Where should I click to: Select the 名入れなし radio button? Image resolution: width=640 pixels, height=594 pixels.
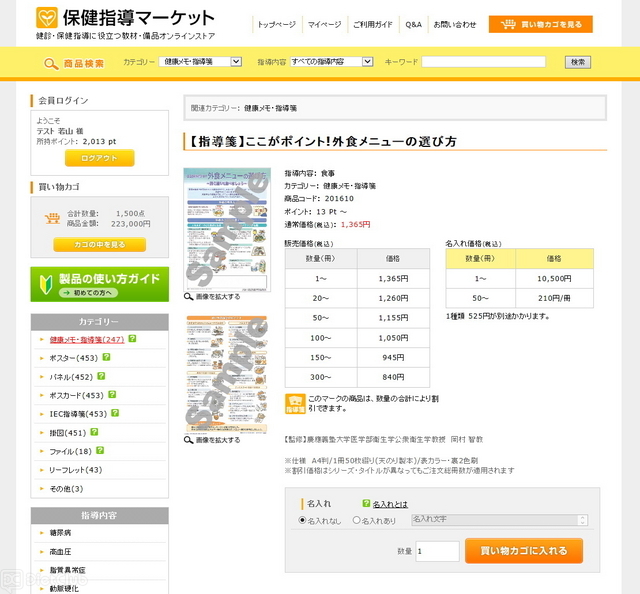[303, 521]
